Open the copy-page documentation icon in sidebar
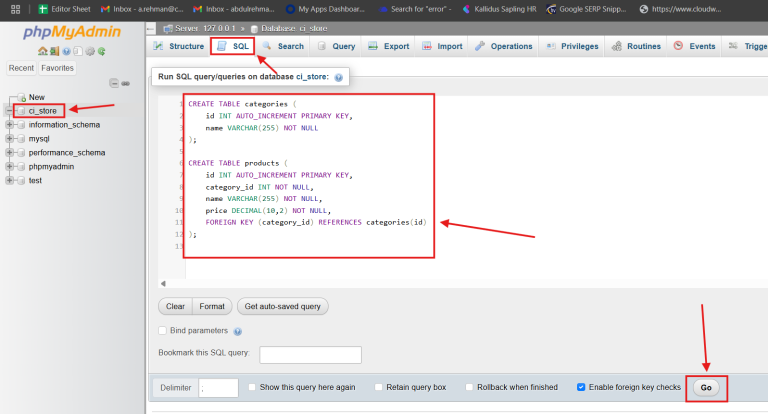This screenshot has height=414, width=768. point(78,51)
